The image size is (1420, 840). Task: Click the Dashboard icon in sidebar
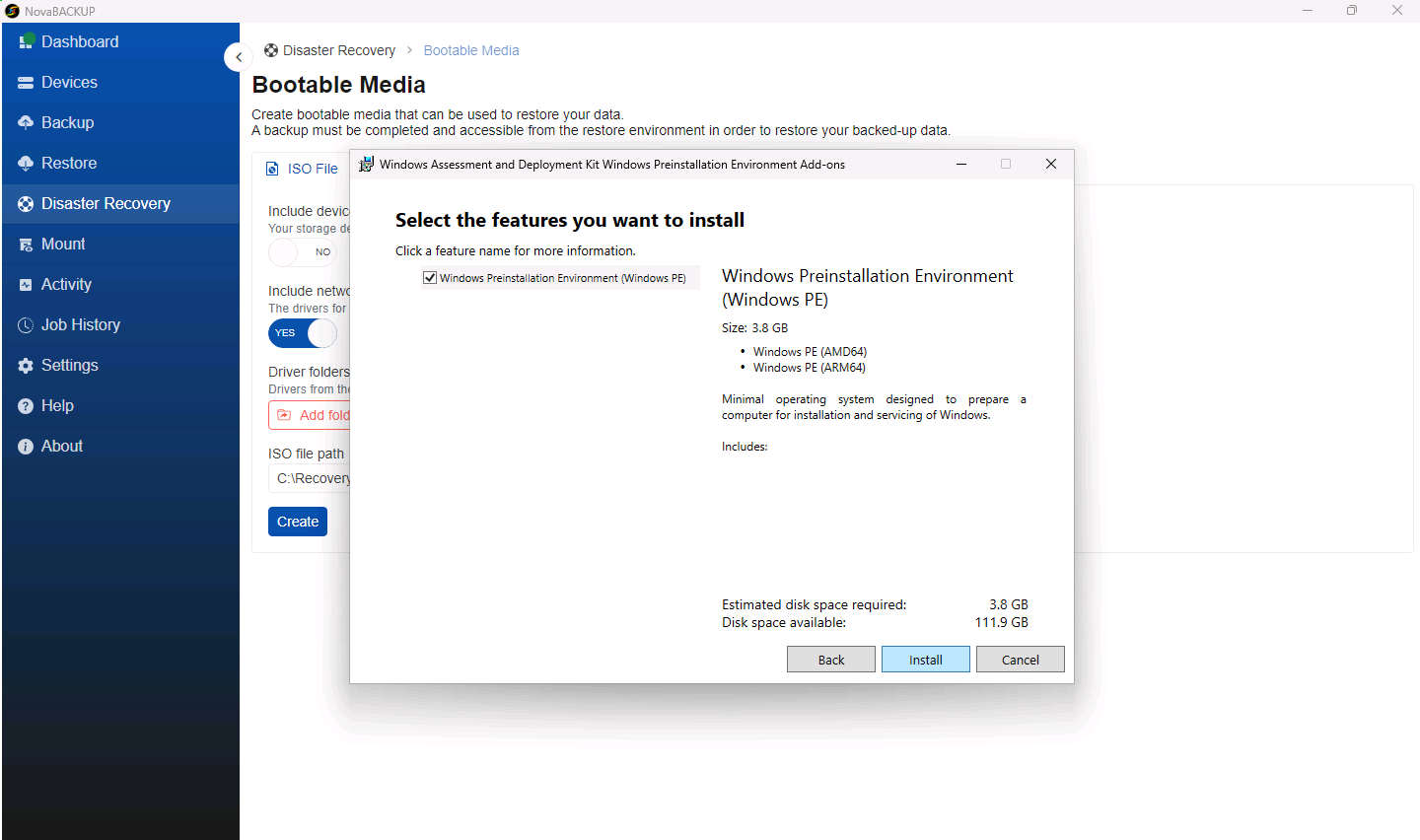pos(27,41)
